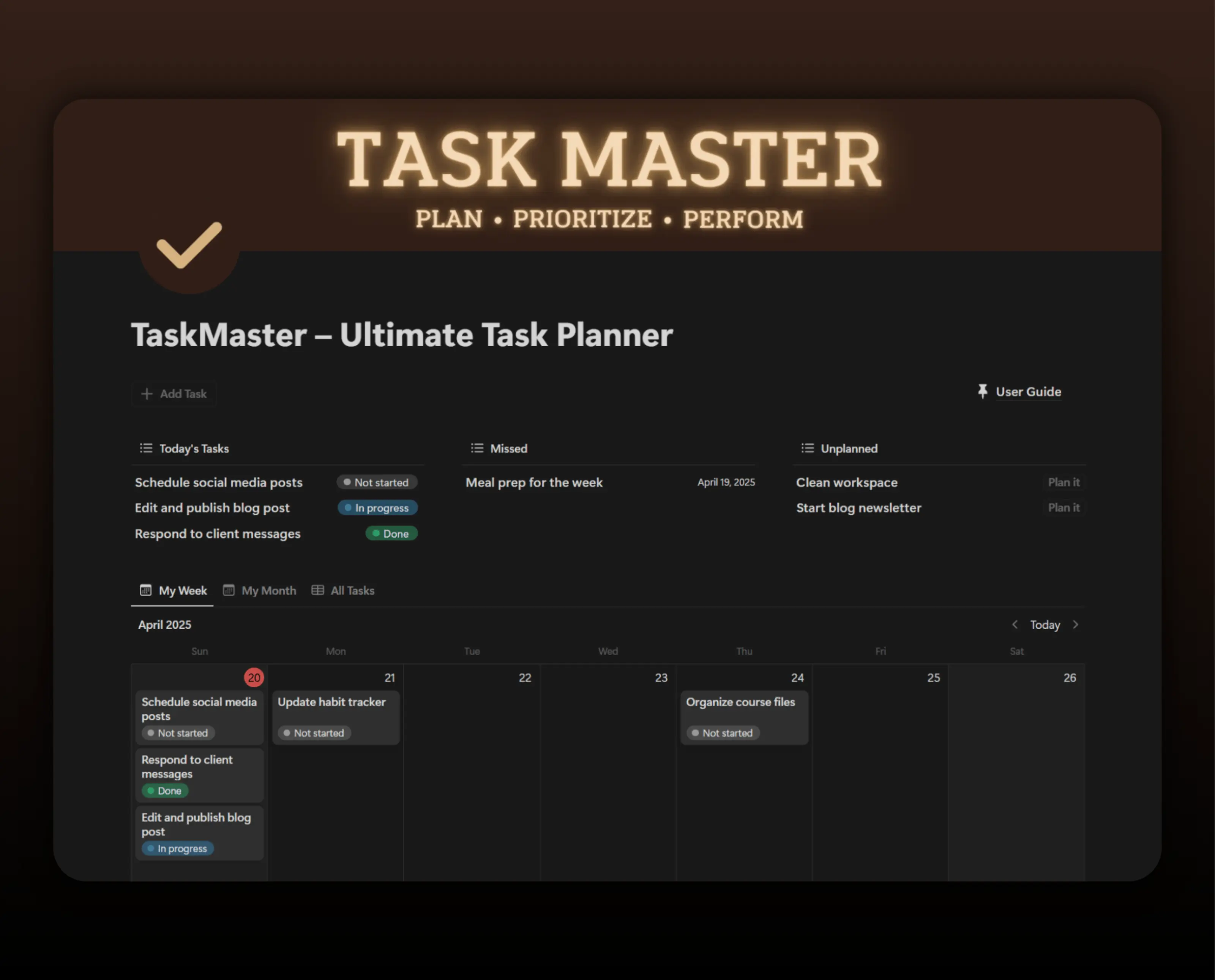Expand the Update habit tracker status pill
This screenshot has height=980, width=1215.
click(314, 733)
